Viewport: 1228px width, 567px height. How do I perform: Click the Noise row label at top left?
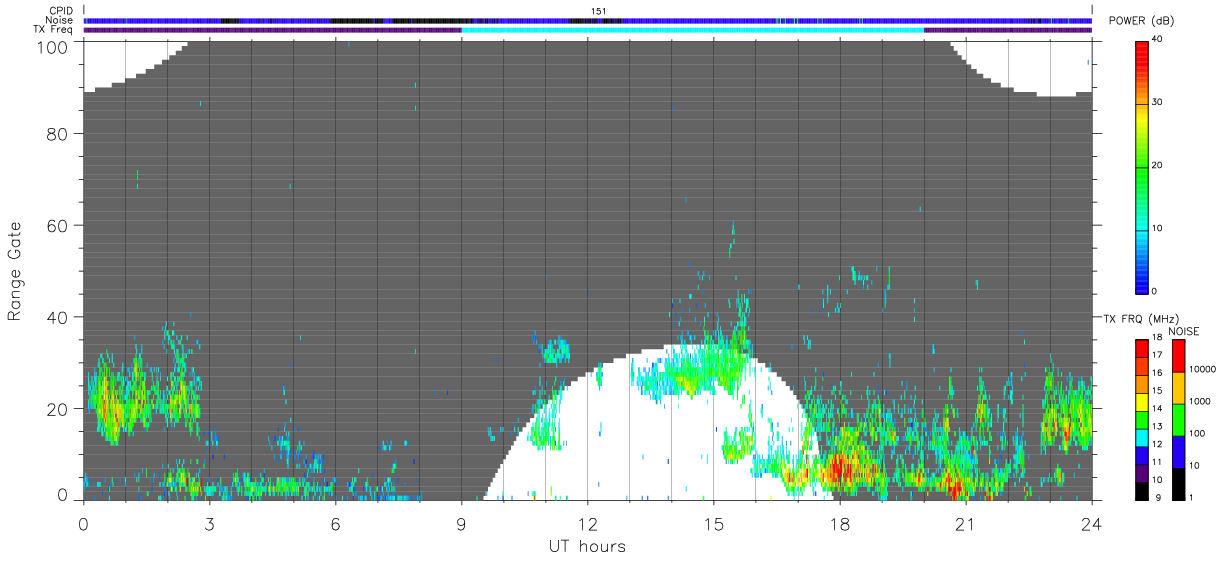click(x=59, y=20)
